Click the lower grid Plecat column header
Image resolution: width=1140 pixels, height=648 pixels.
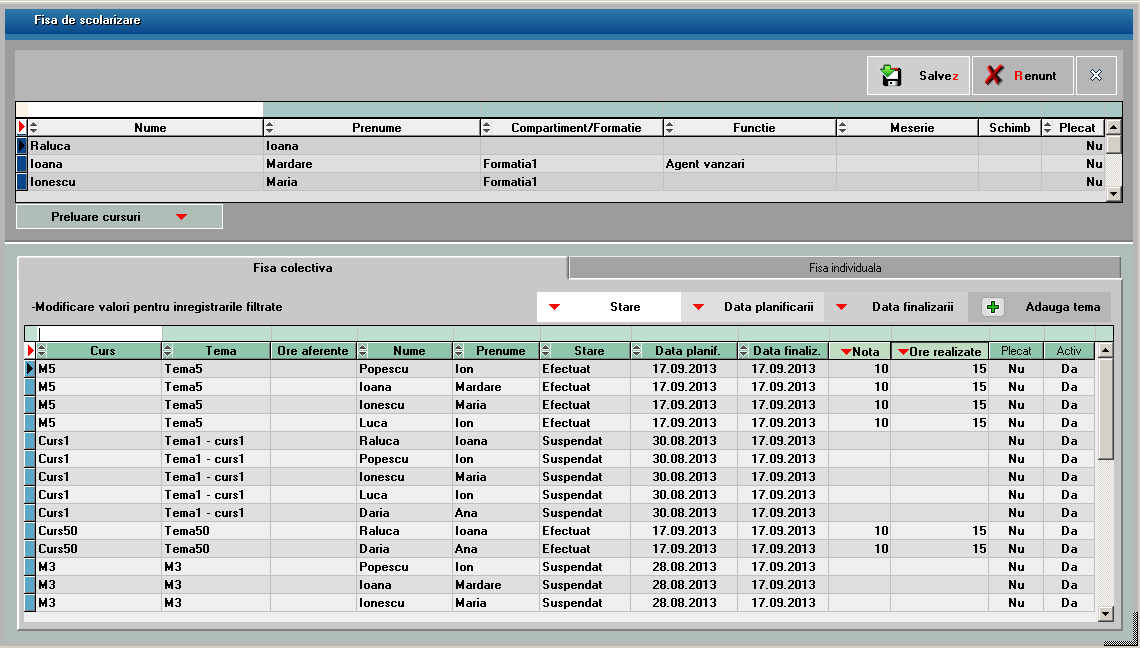point(1016,351)
